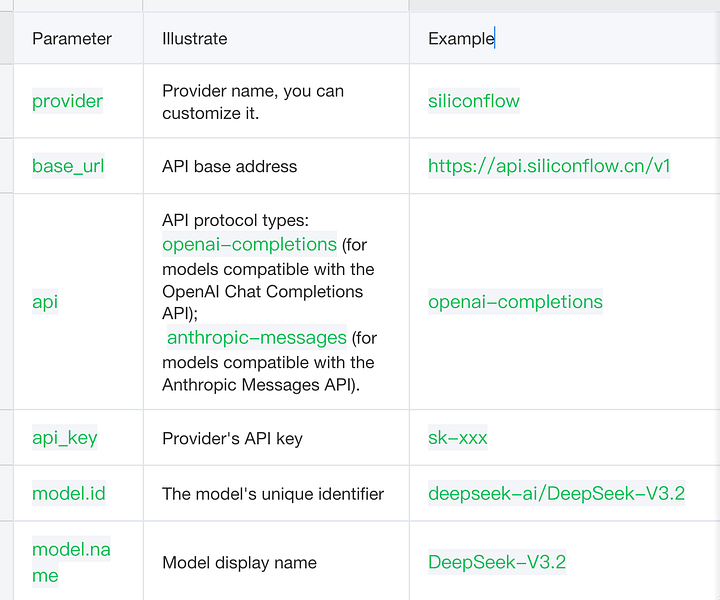The height and width of the screenshot is (600, 720).
Task: Click the 'Provider's API key' description
Action: pos(232,438)
